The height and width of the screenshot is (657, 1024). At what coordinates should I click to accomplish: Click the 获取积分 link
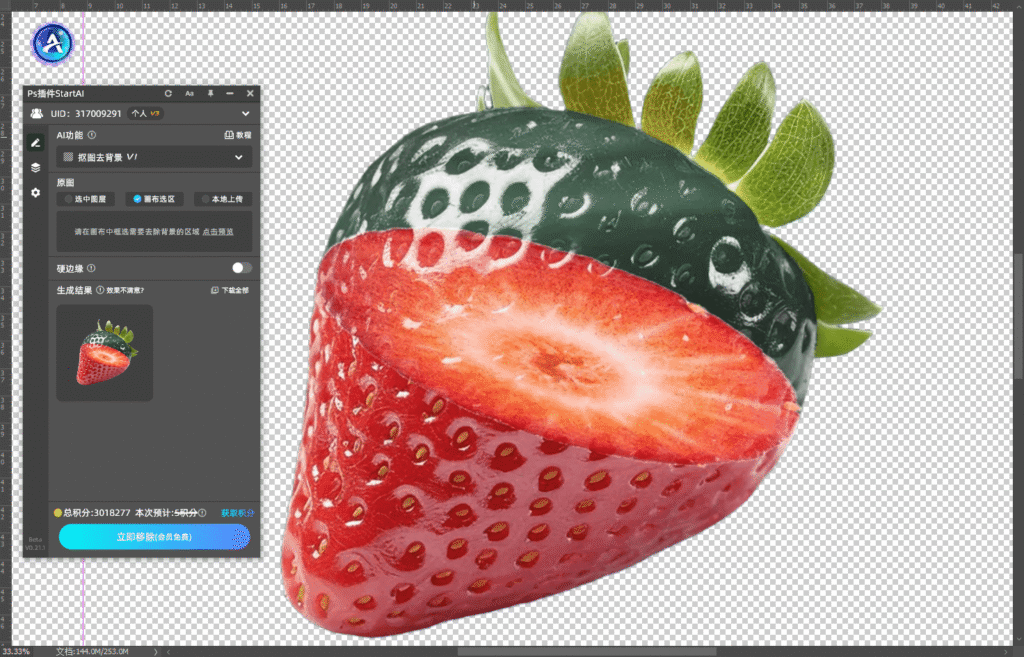coord(237,513)
